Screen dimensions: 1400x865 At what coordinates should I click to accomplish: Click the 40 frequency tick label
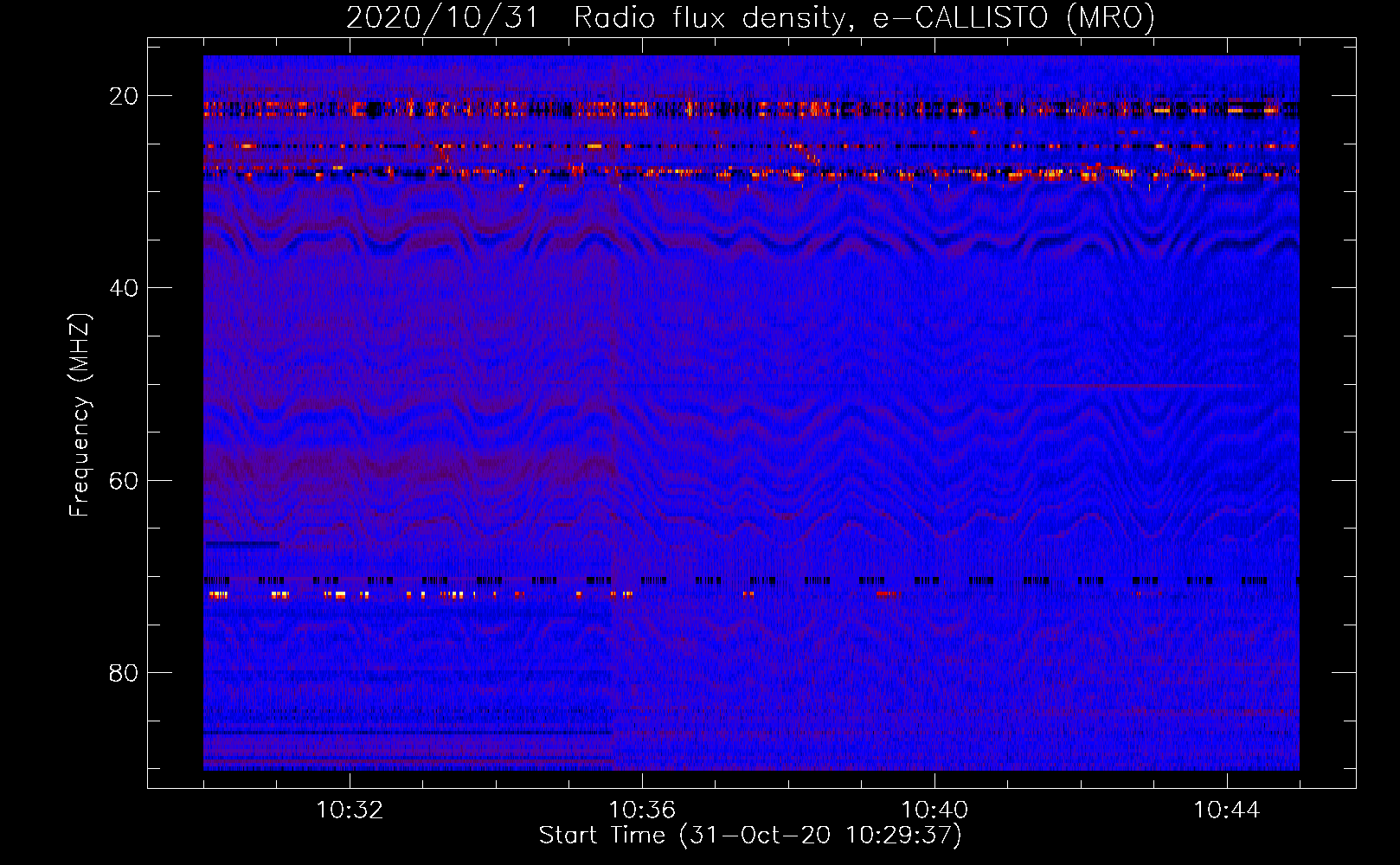coord(124,288)
